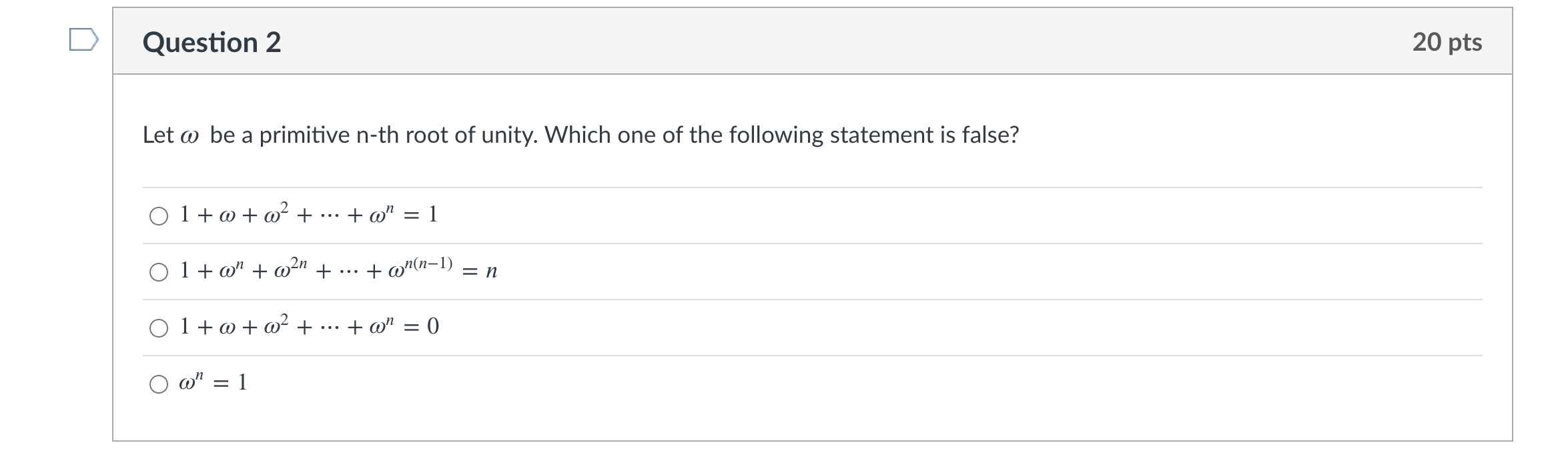Click the final answer choice ωⁿ = 1 text

(212, 382)
